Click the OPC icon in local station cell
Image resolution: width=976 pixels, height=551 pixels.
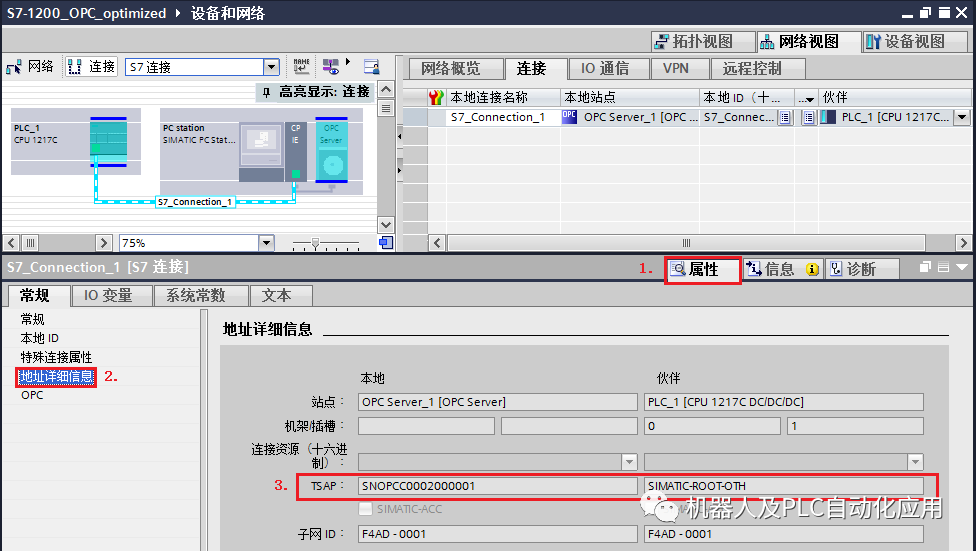(570, 116)
